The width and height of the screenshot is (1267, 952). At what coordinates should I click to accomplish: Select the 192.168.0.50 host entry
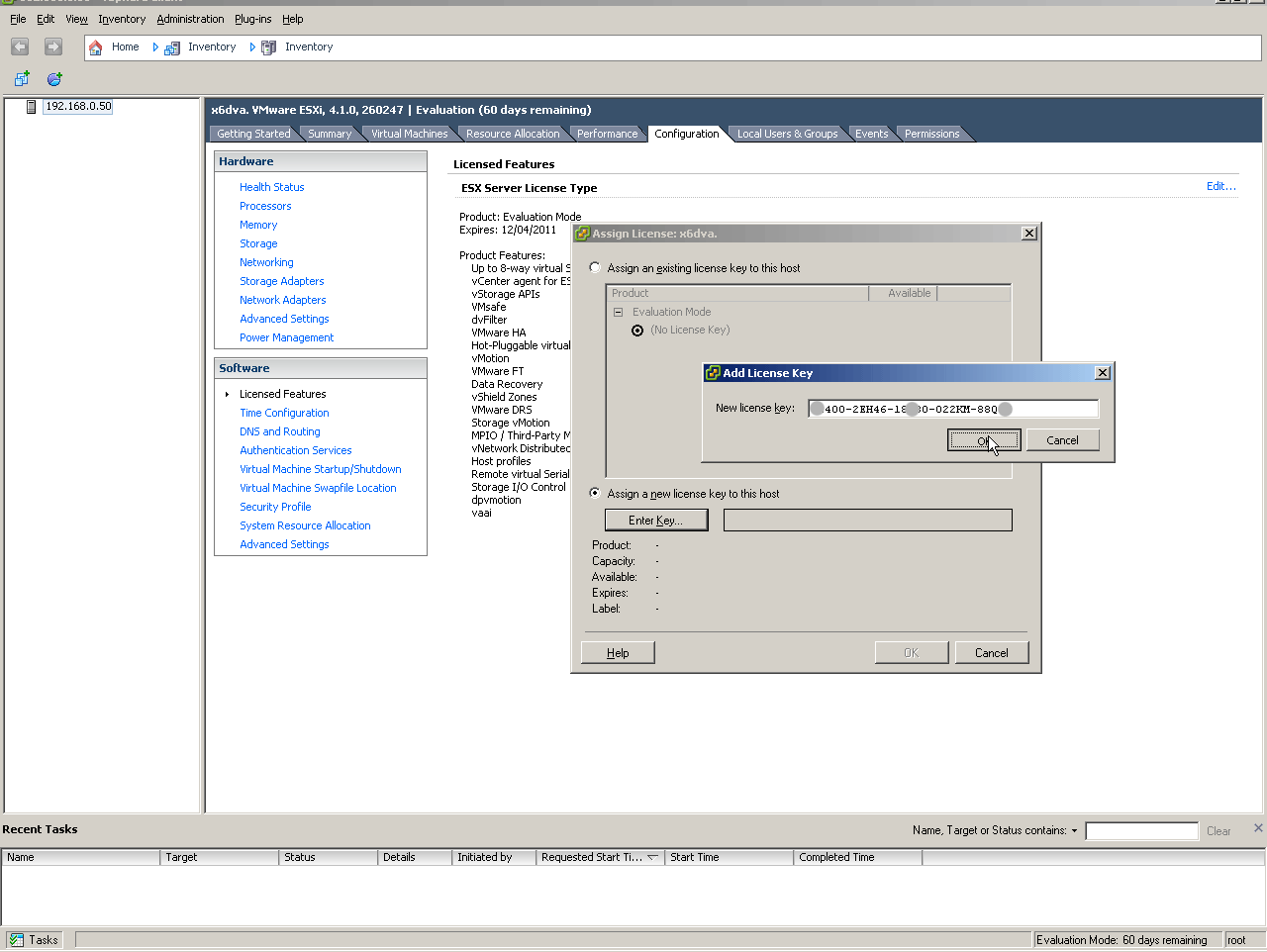pyautogui.click(x=78, y=107)
